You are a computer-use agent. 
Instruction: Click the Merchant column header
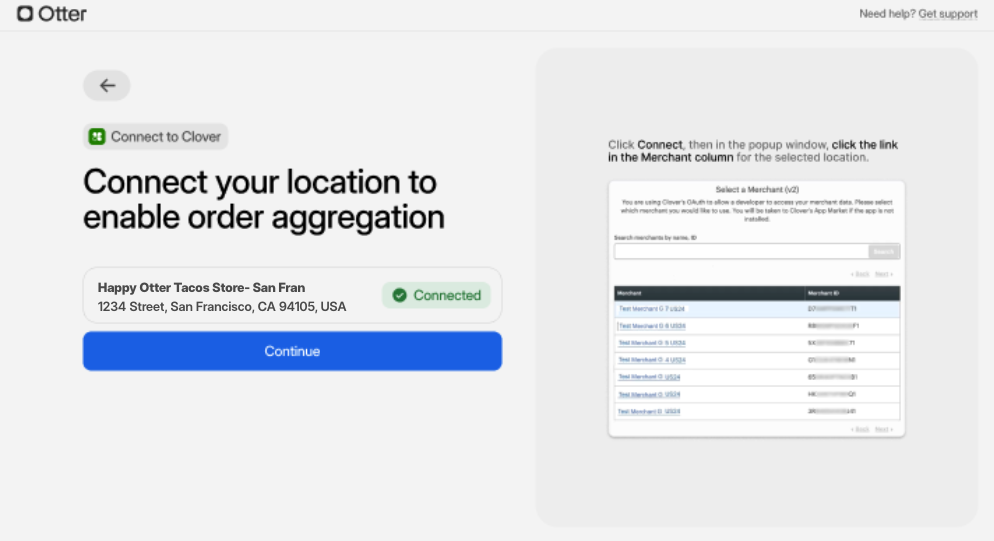coord(630,294)
